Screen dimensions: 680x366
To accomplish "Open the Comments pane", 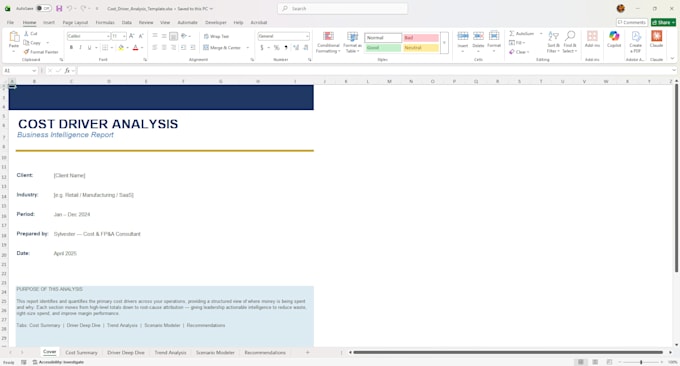I will click(x=632, y=22).
